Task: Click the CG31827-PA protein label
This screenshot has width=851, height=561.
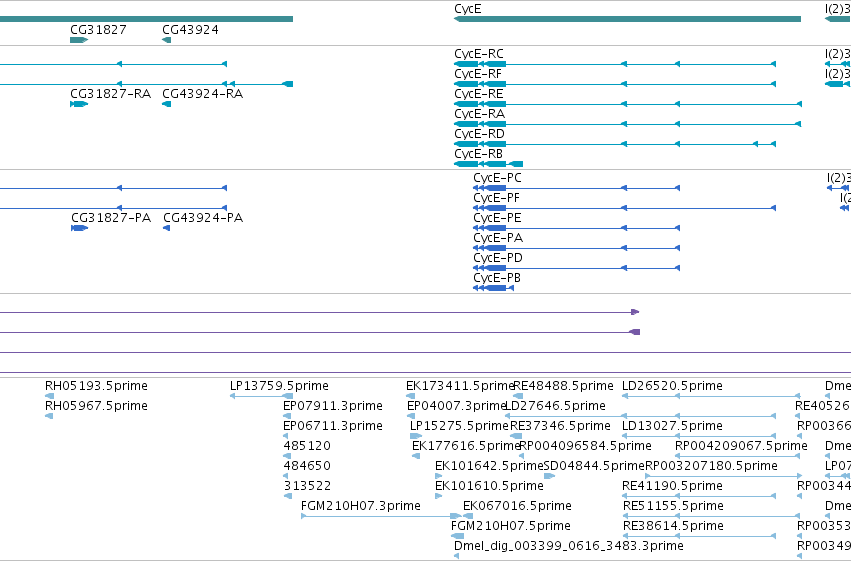Action: (x=111, y=218)
